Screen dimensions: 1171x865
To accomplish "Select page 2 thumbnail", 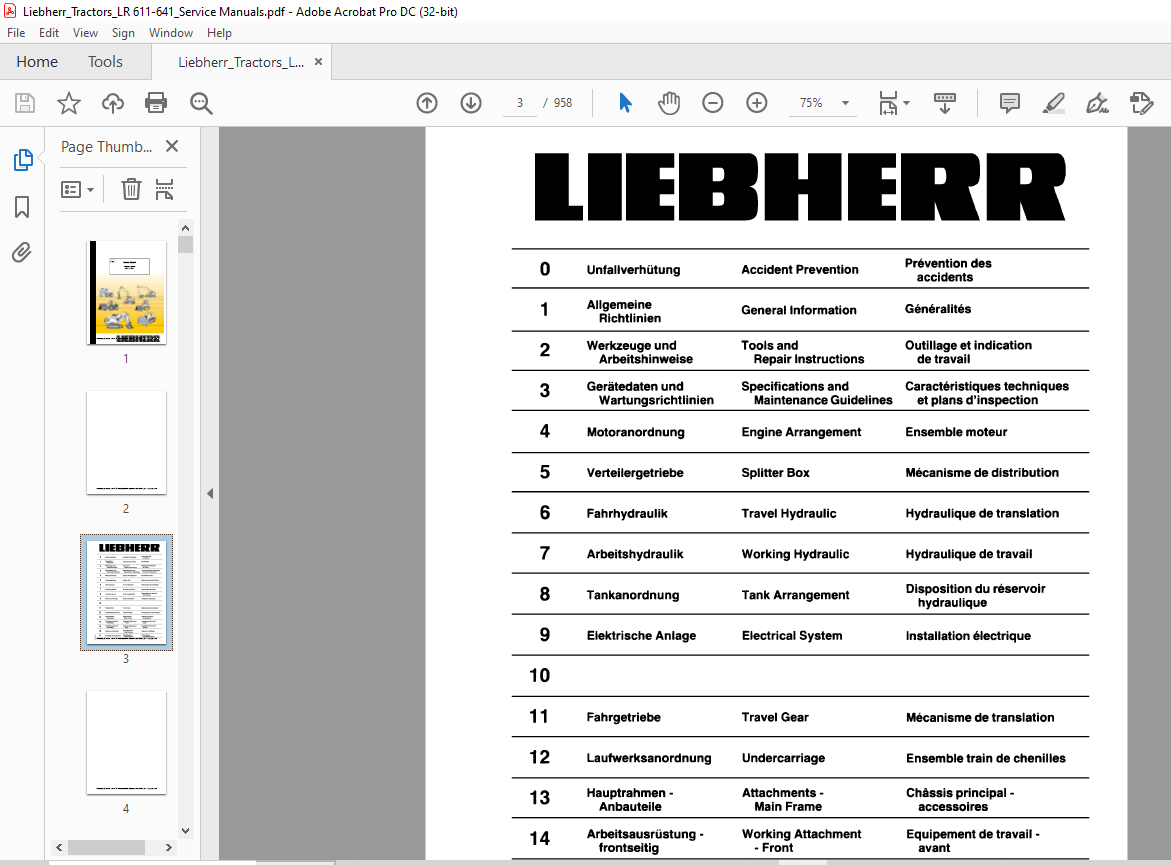I will point(126,442).
